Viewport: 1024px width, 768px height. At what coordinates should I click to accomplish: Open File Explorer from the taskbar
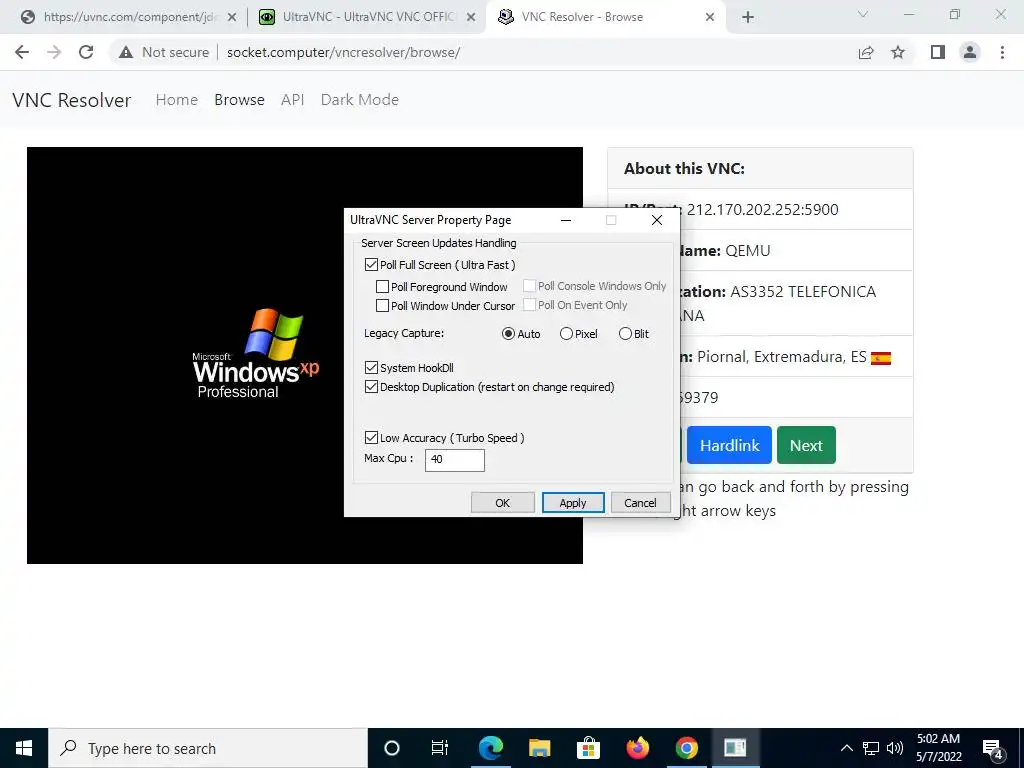click(539, 748)
